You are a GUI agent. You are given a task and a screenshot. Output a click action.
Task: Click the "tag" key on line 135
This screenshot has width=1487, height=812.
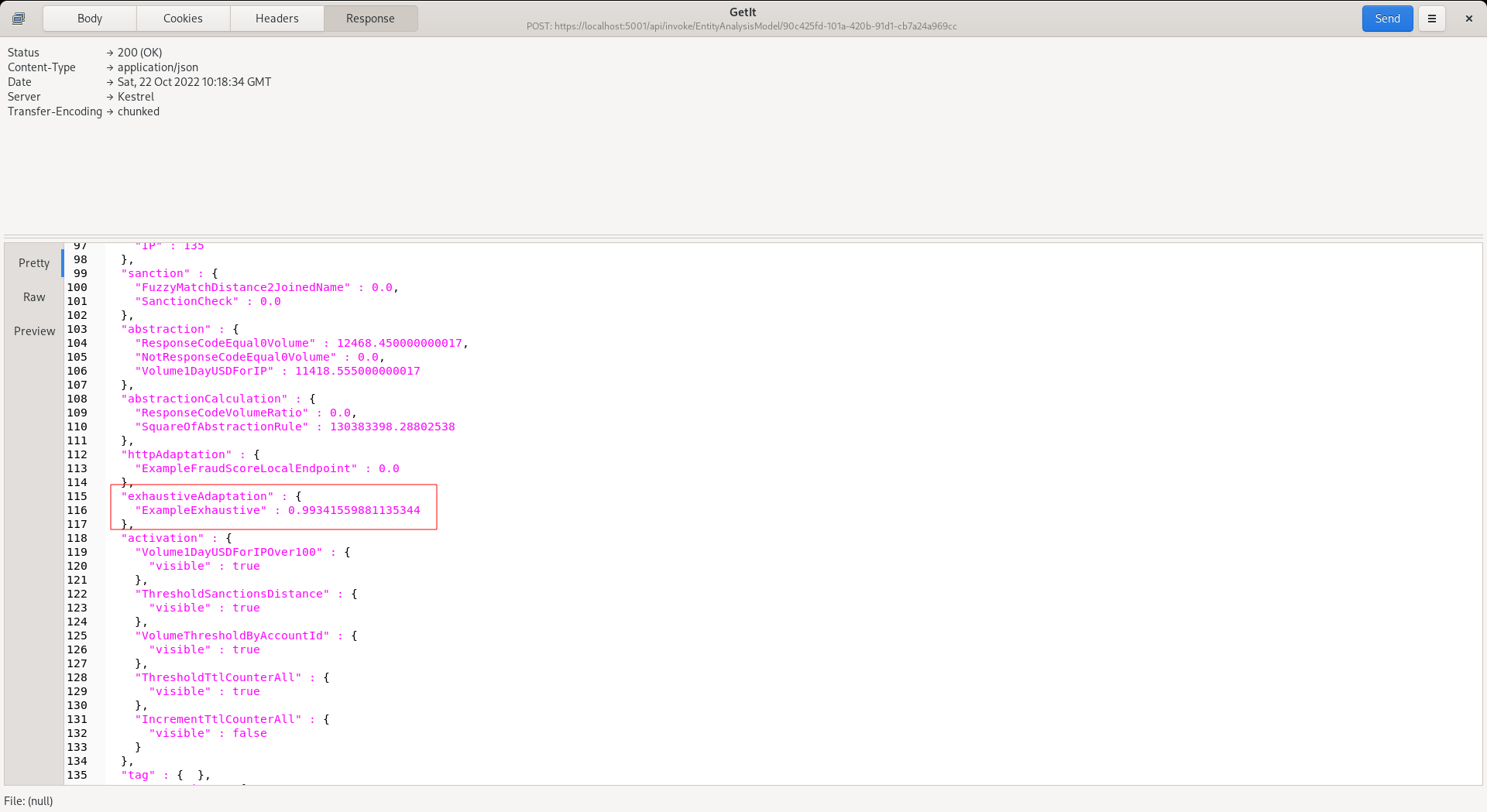click(x=138, y=775)
